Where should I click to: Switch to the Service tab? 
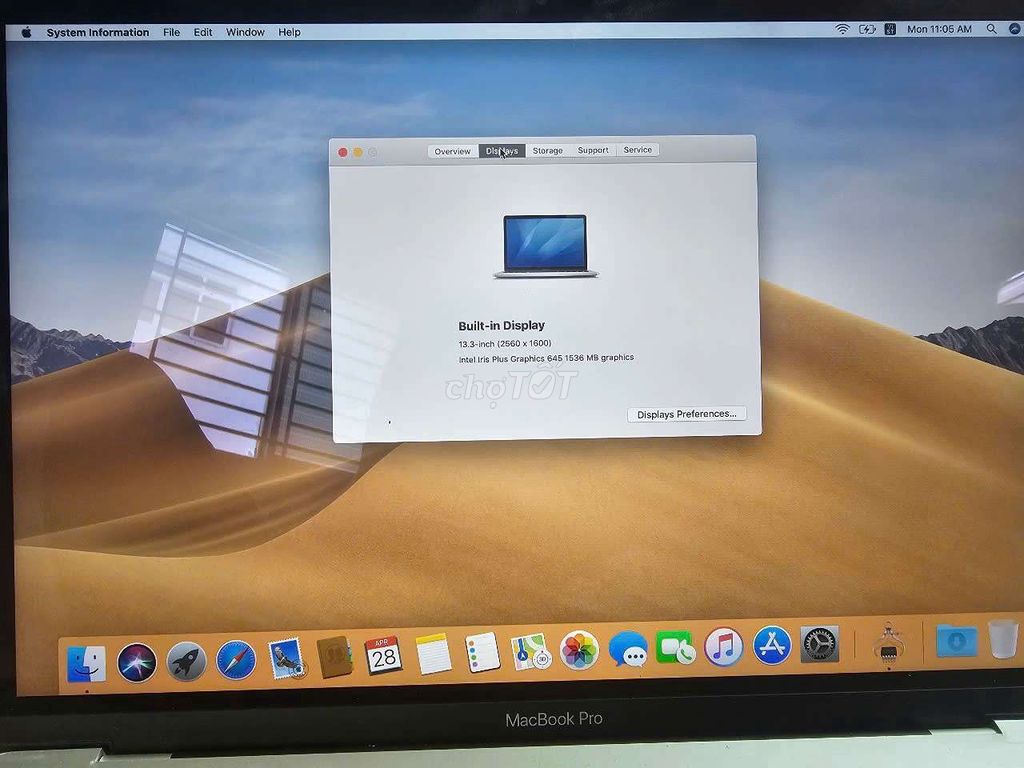[638, 150]
